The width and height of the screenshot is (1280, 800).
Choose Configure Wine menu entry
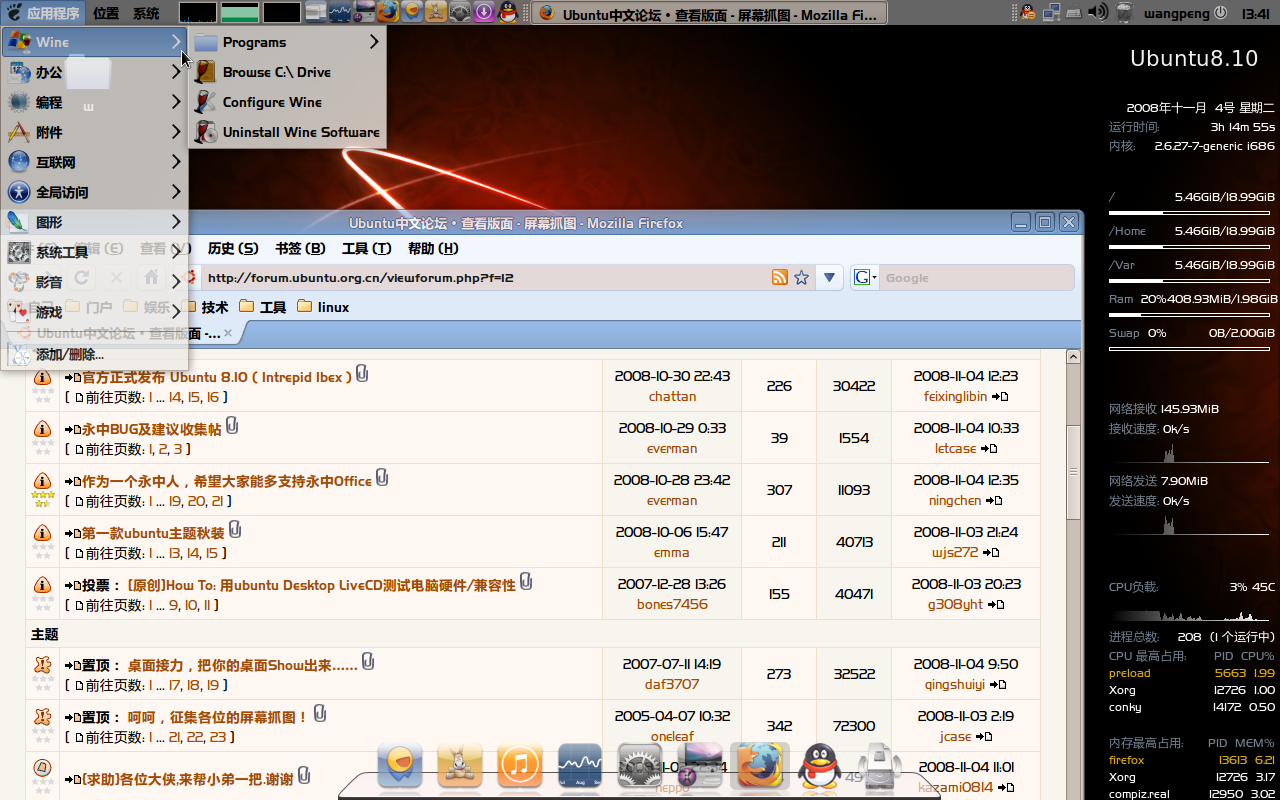(x=286, y=102)
